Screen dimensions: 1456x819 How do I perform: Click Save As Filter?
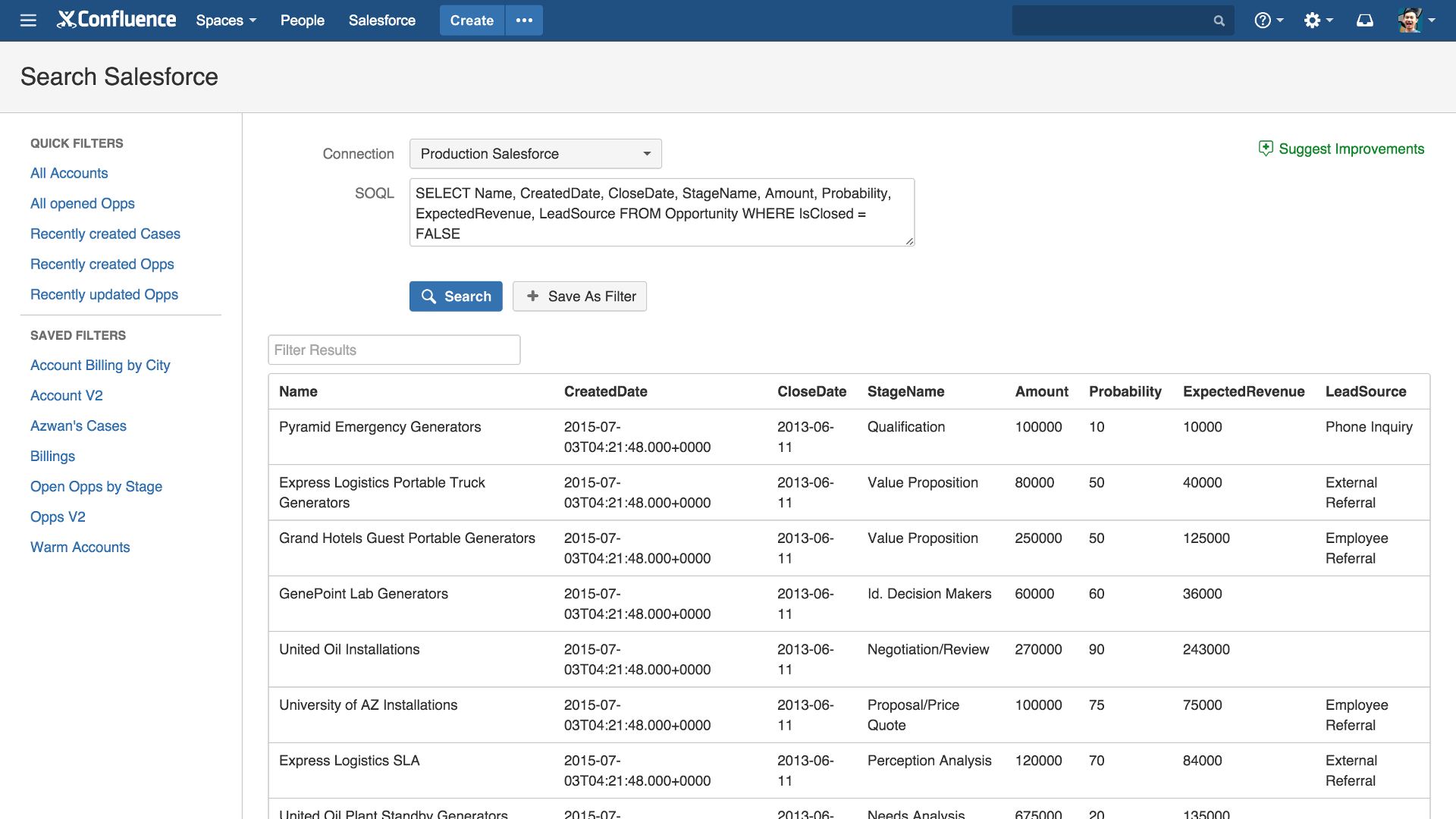[x=579, y=296]
